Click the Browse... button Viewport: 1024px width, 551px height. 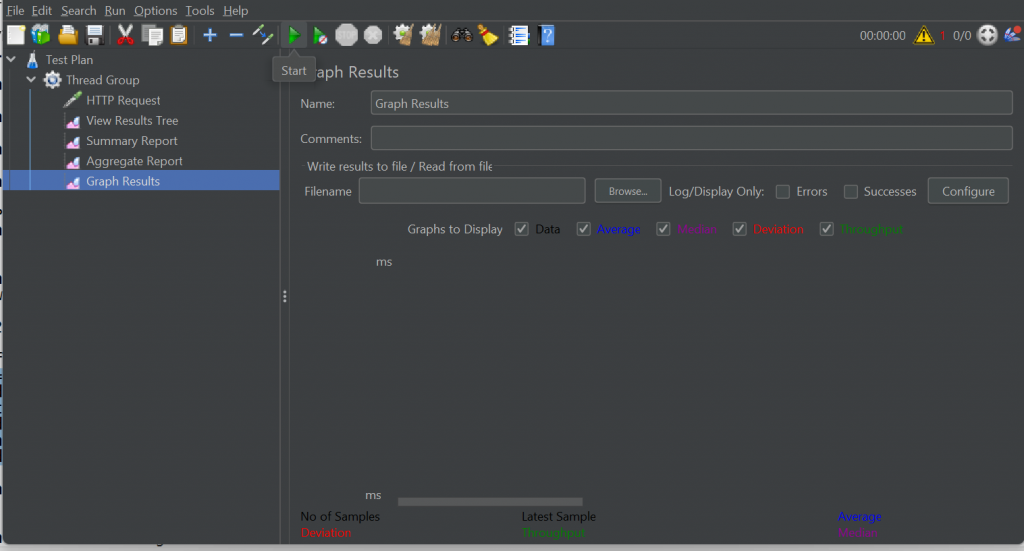[x=628, y=191]
